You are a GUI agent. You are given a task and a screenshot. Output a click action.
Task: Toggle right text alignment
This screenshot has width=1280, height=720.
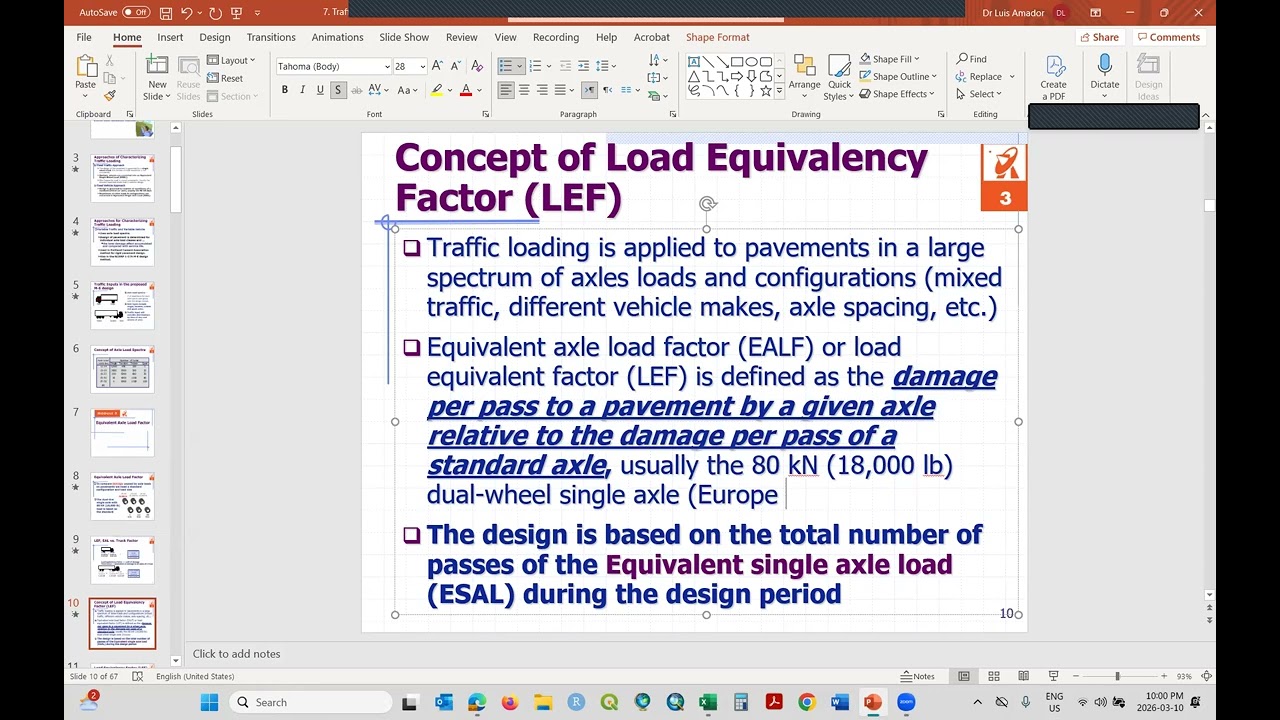[543, 90]
